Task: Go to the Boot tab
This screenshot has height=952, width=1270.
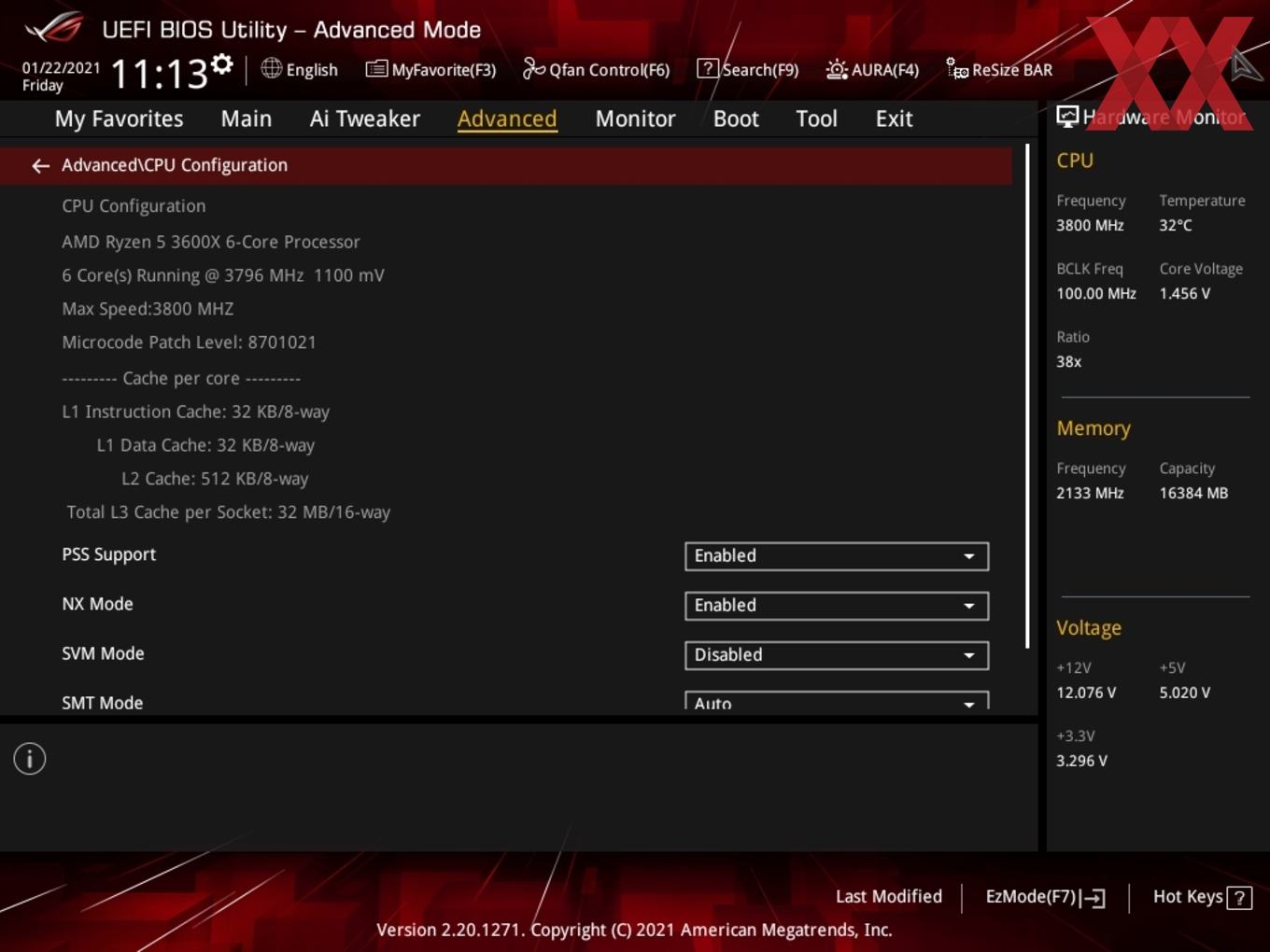Action: (x=736, y=119)
